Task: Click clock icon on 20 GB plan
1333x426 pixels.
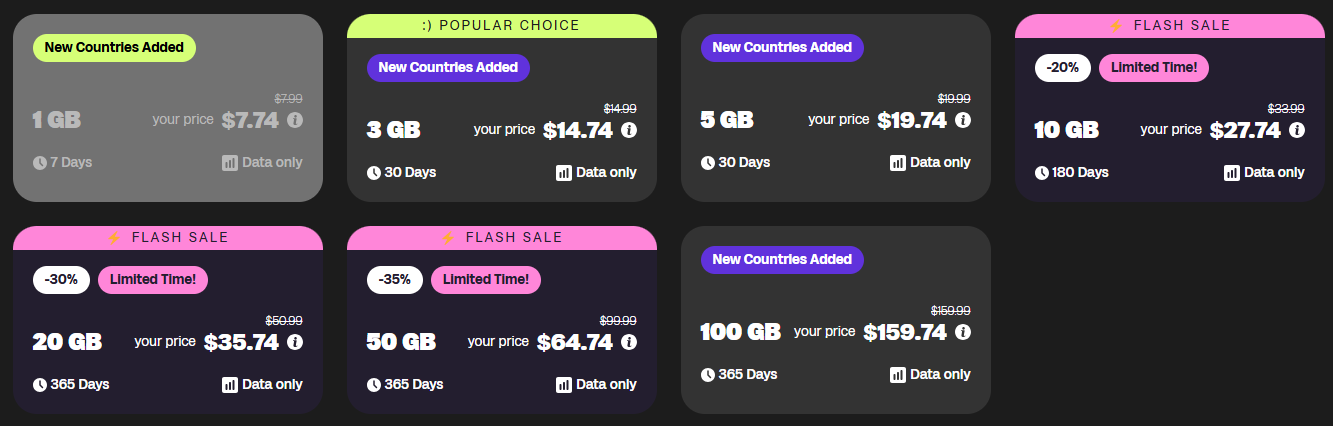Action: pos(40,385)
